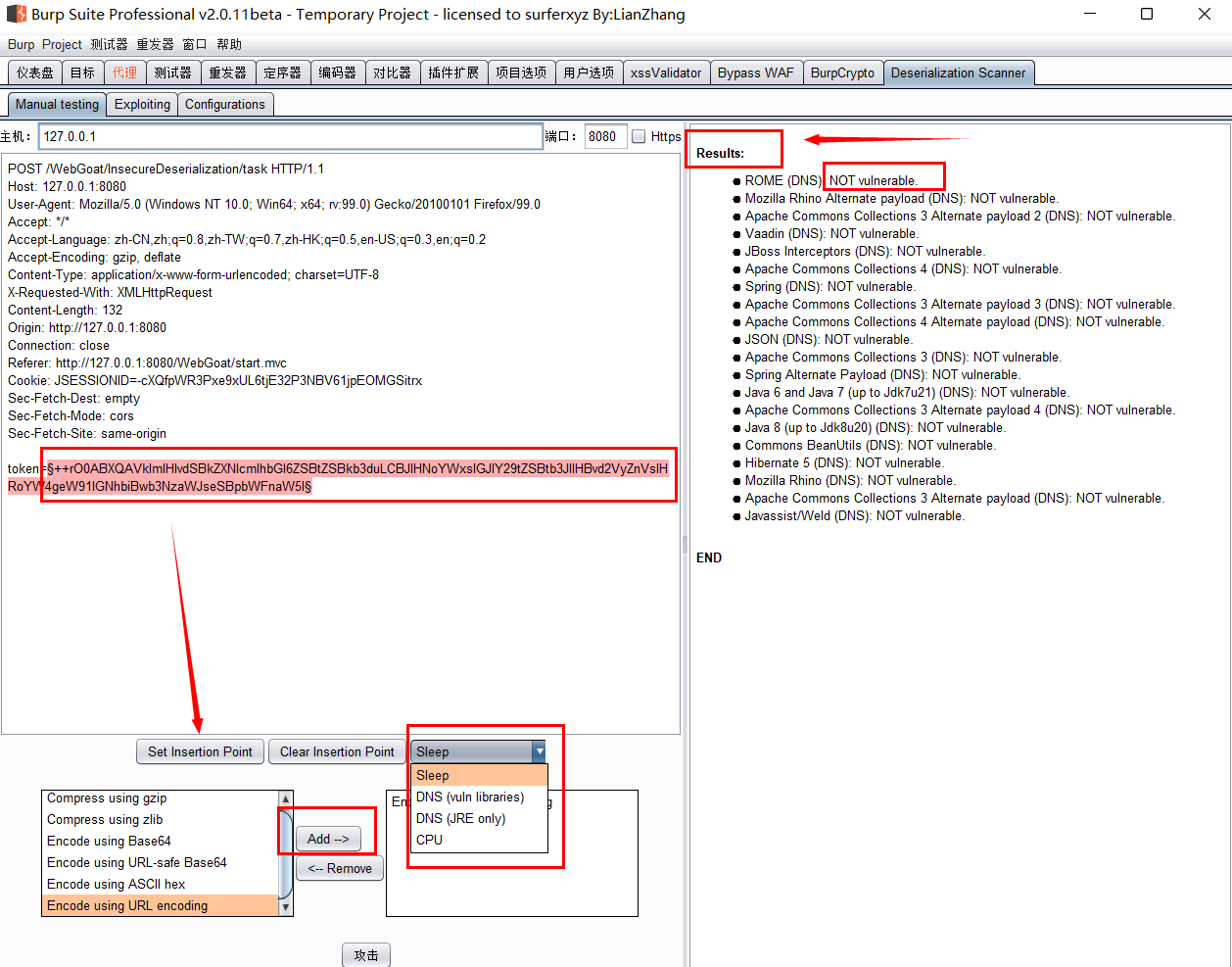Screen dimensions: 1232x967
Task: Open the 测试器 menu
Action: point(109,45)
